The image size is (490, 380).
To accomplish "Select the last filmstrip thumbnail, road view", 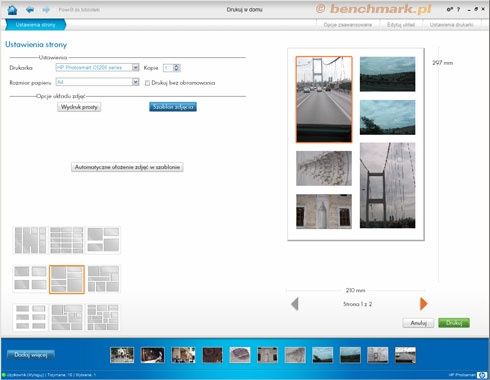I will click(405, 355).
